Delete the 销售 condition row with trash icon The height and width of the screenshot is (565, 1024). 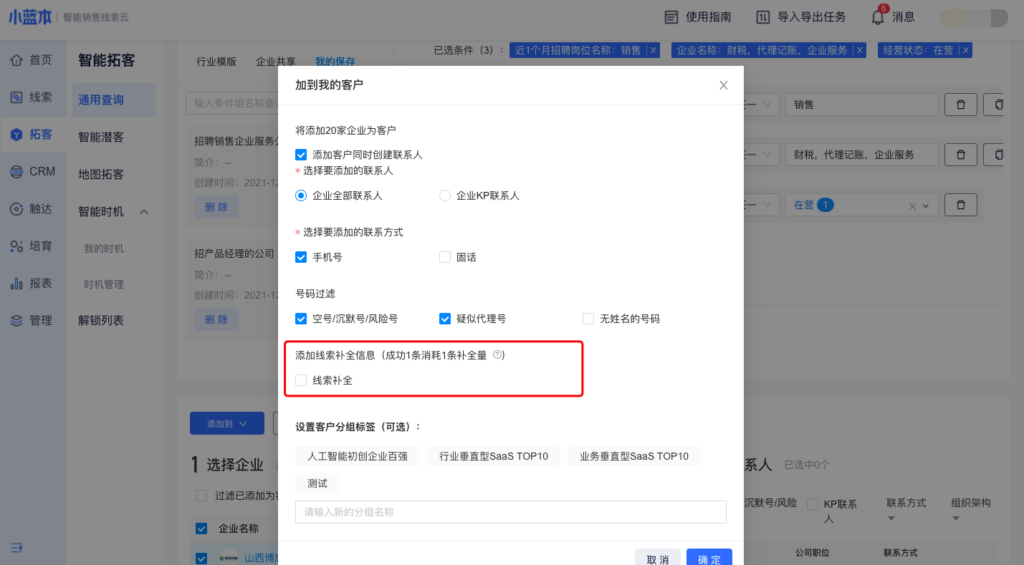961,104
